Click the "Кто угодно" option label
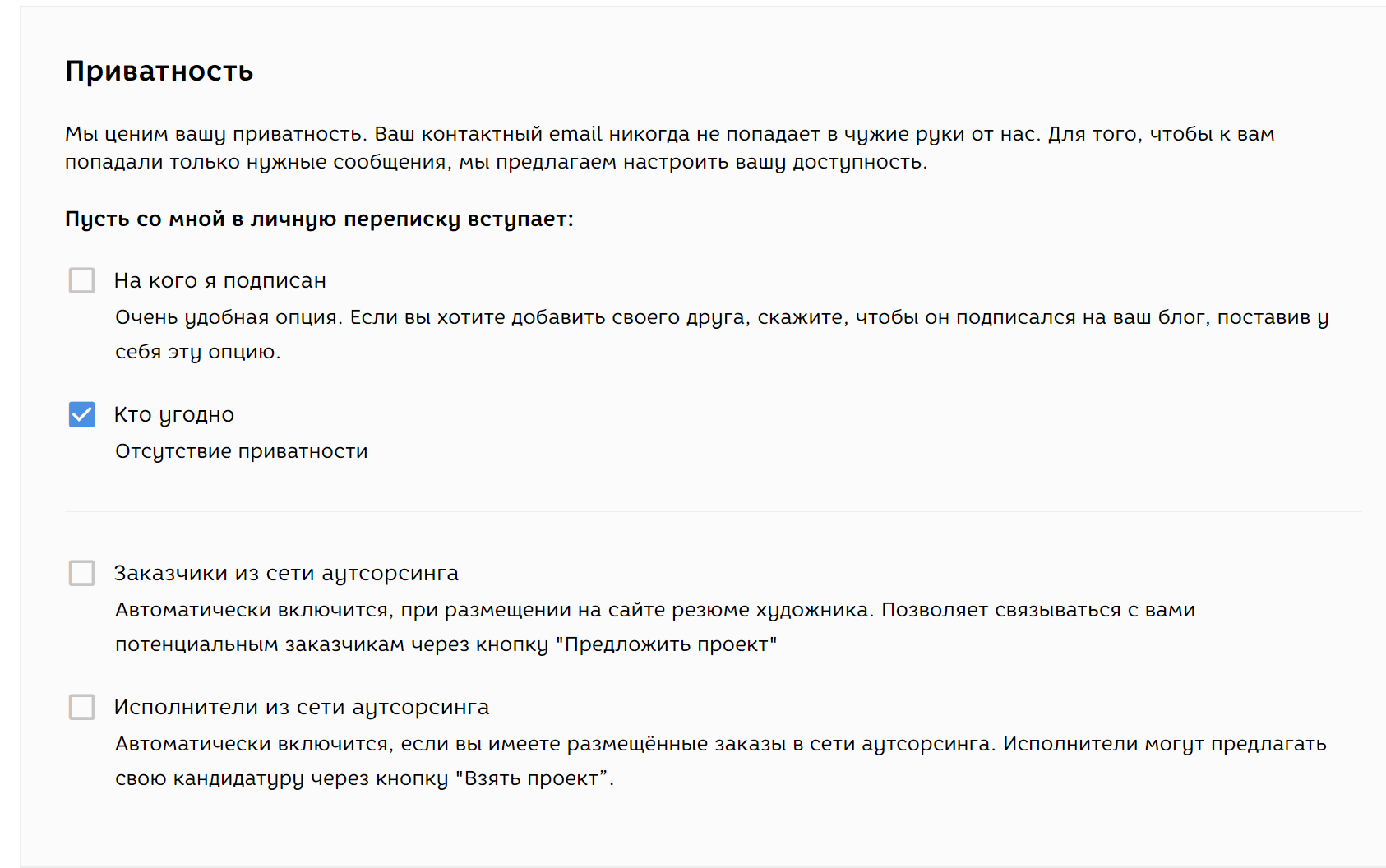This screenshot has height=868, width=1386. pyautogui.click(x=173, y=415)
